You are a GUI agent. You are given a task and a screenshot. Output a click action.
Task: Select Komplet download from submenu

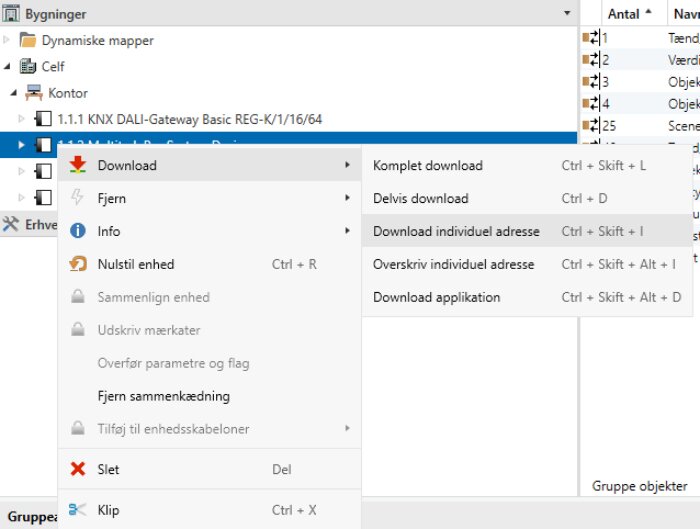tap(427, 166)
